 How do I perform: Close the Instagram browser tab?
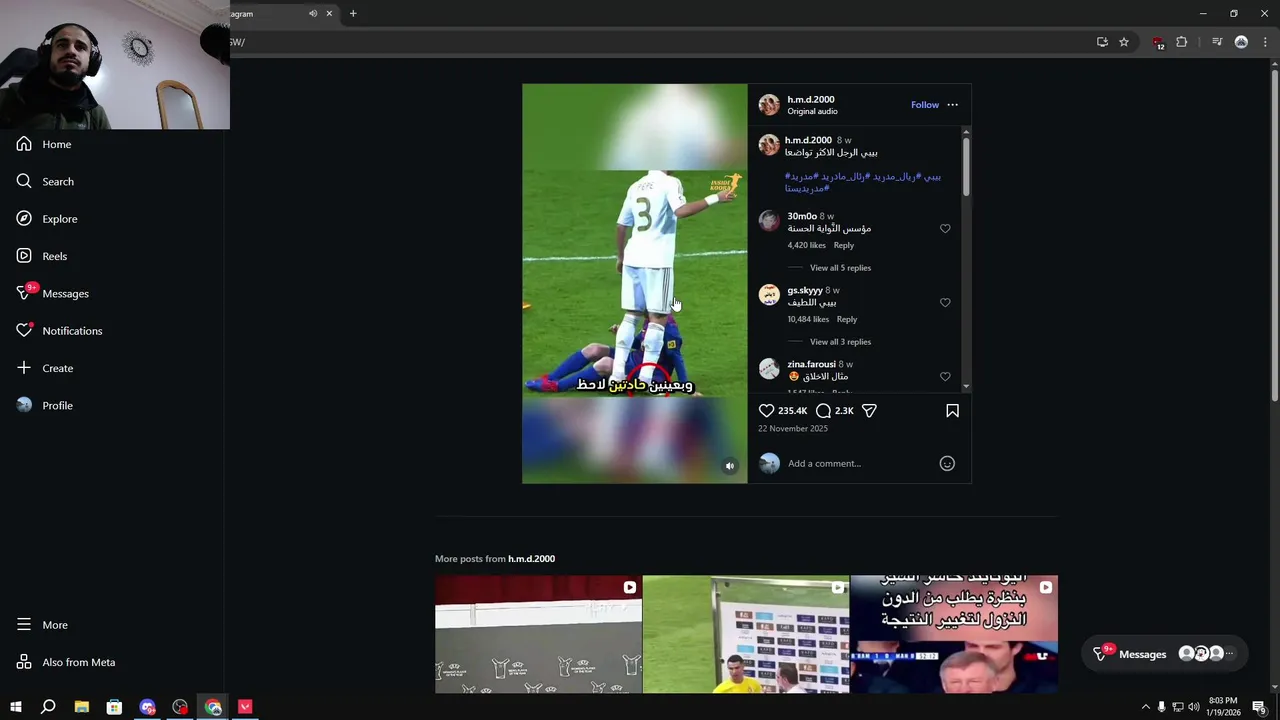[x=329, y=14]
